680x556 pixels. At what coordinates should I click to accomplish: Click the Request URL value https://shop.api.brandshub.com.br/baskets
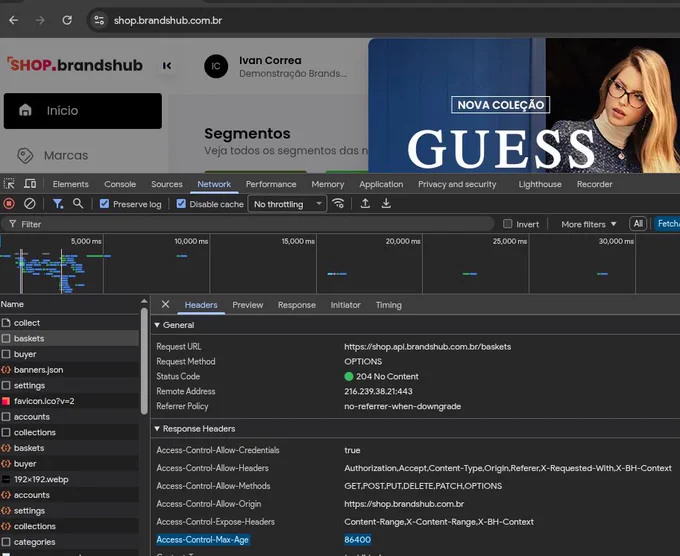pyautogui.click(x=427, y=347)
